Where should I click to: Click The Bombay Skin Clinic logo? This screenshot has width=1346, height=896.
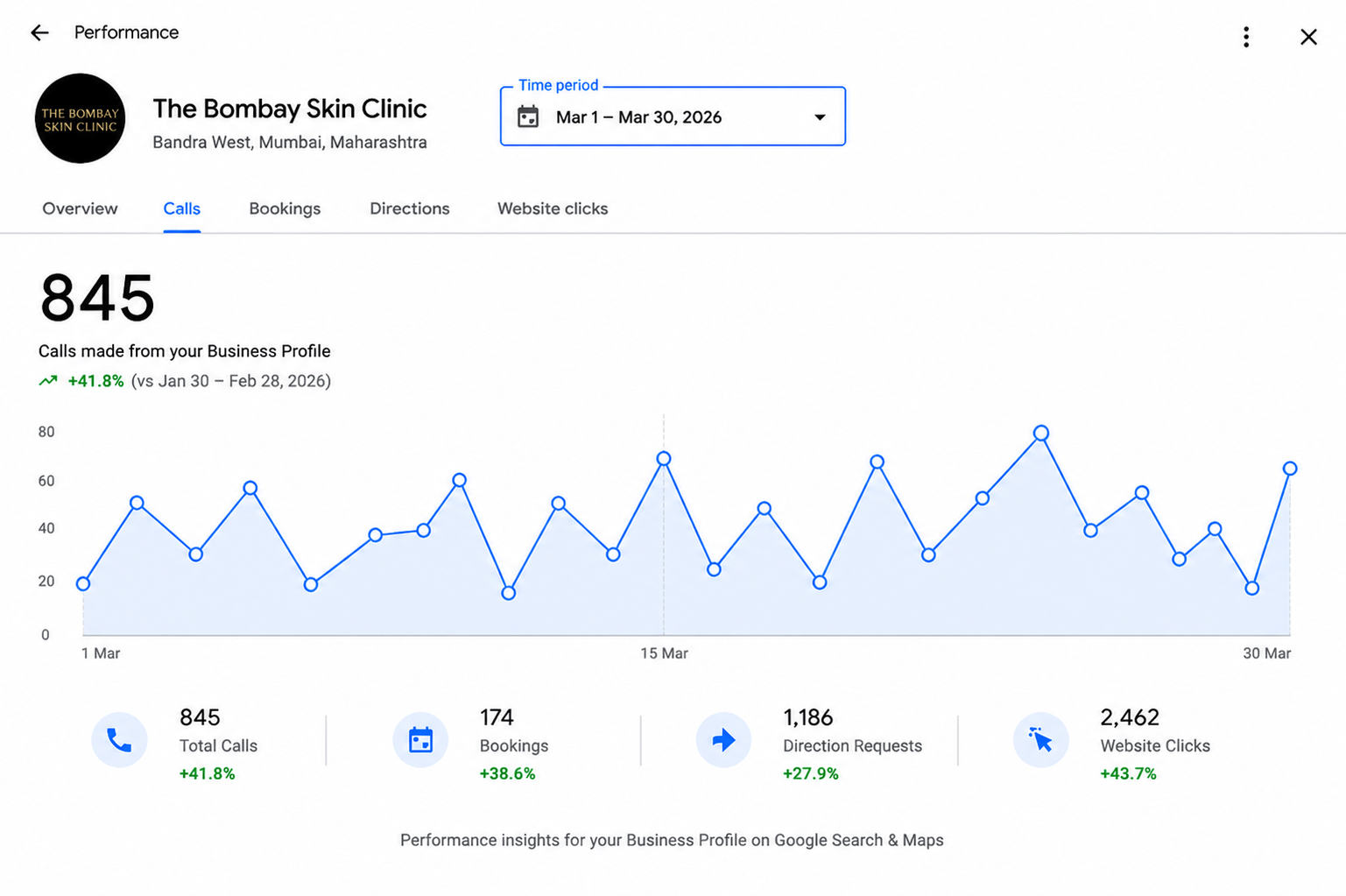click(80, 118)
